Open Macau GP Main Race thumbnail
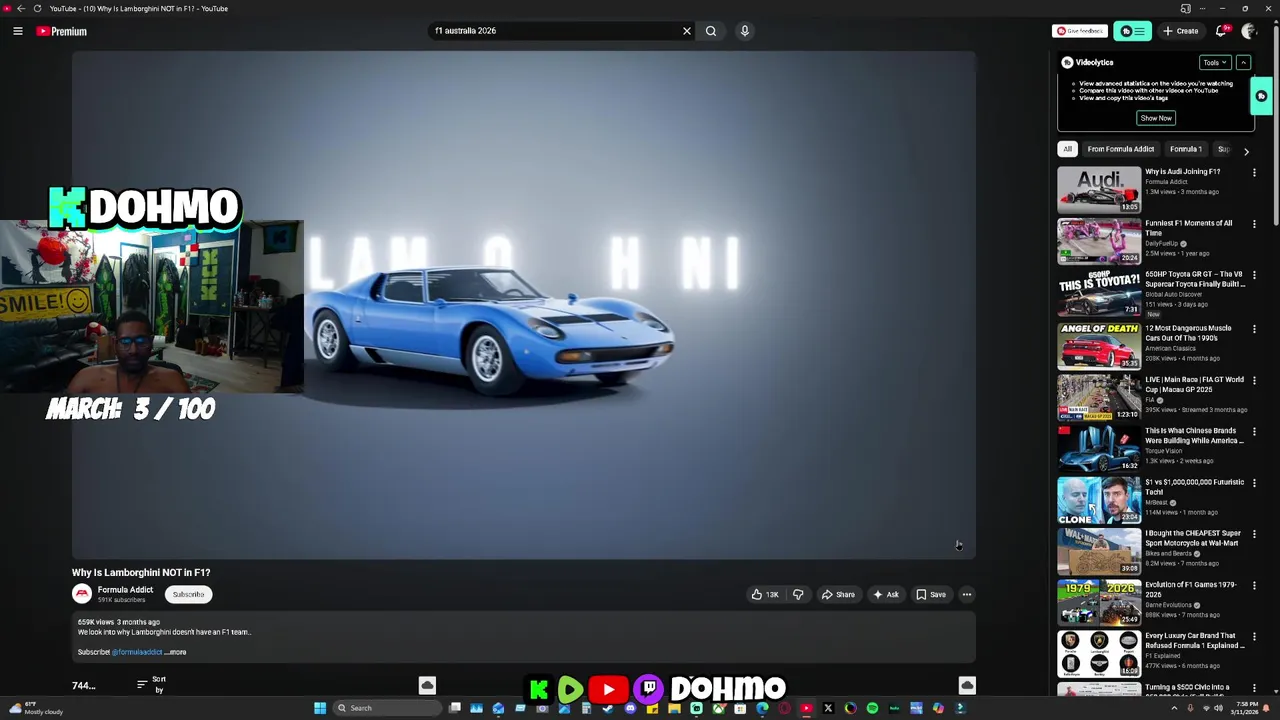Viewport: 1280px width, 720px height. click(x=1099, y=397)
